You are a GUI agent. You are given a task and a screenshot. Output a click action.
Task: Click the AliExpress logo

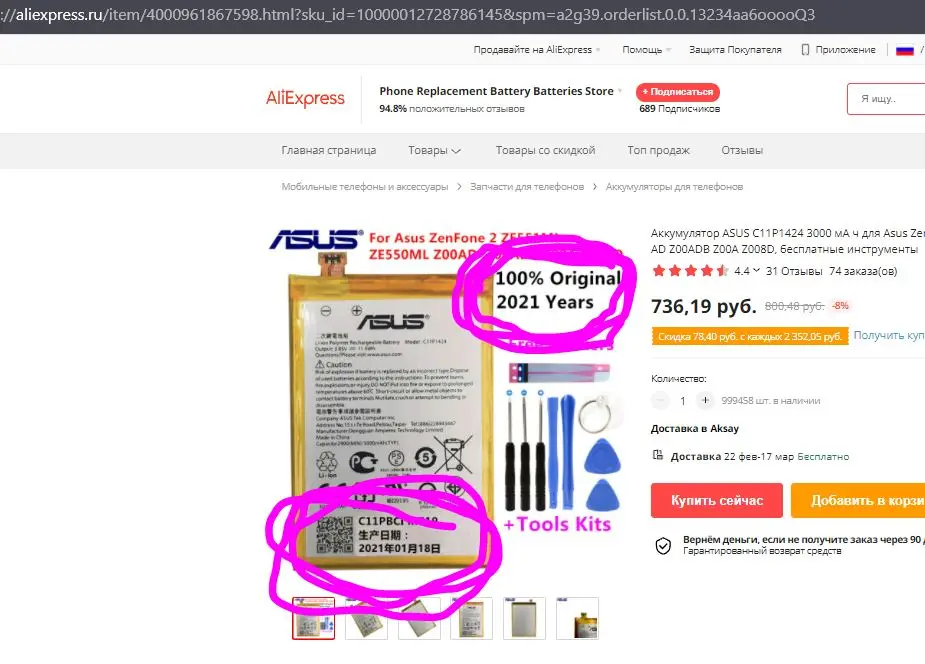coord(305,98)
